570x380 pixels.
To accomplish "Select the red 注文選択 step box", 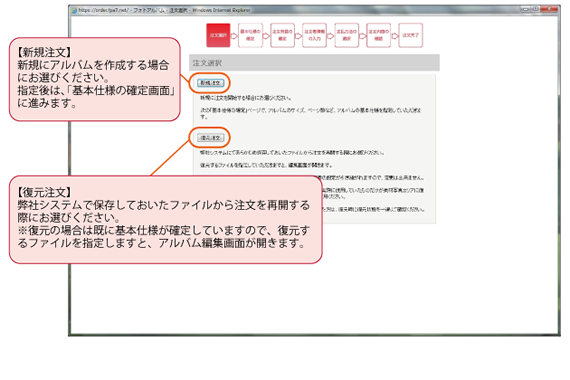I will point(218,35).
